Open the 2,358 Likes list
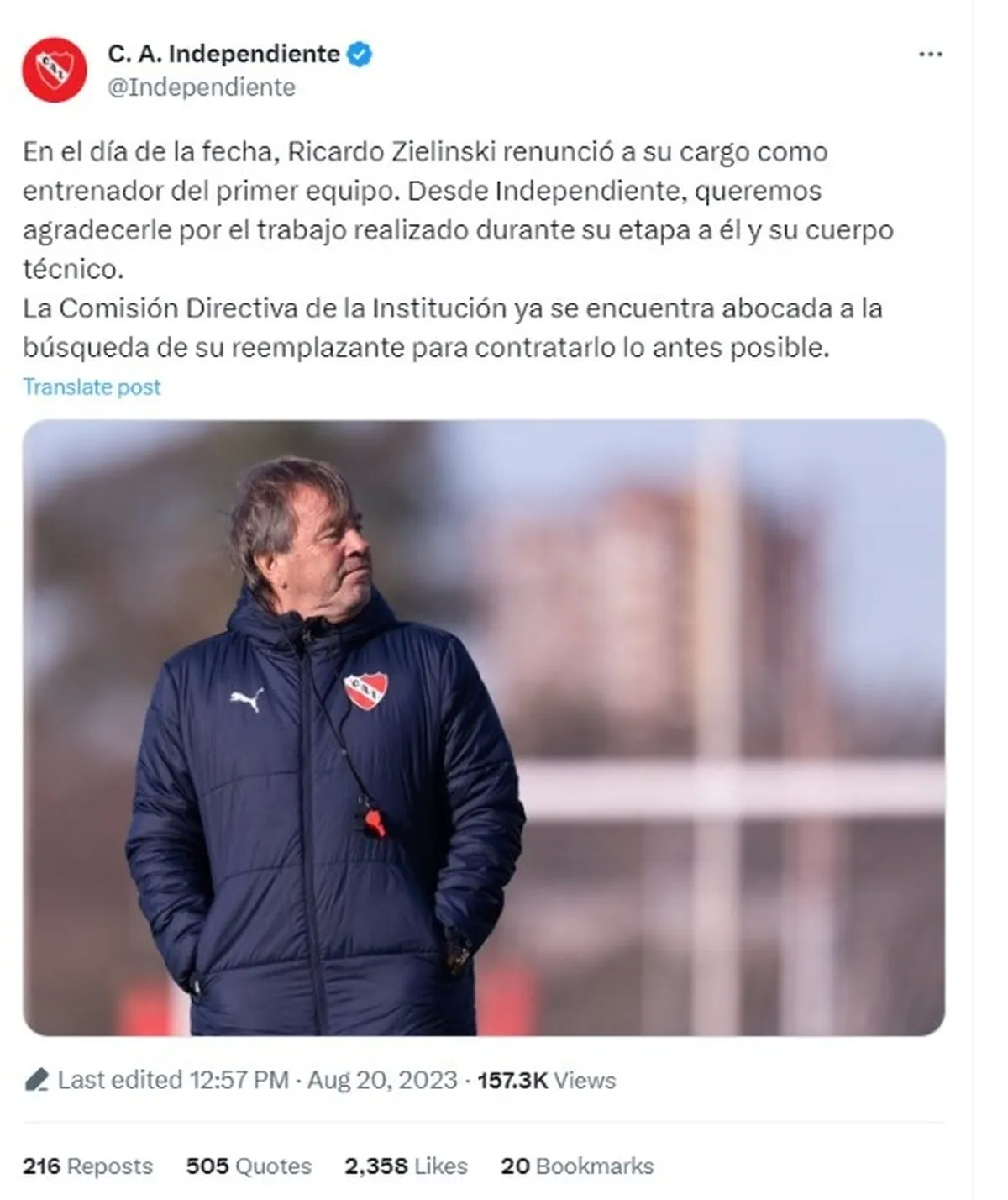Viewport: 1008px width, 1200px height. coord(406,1166)
